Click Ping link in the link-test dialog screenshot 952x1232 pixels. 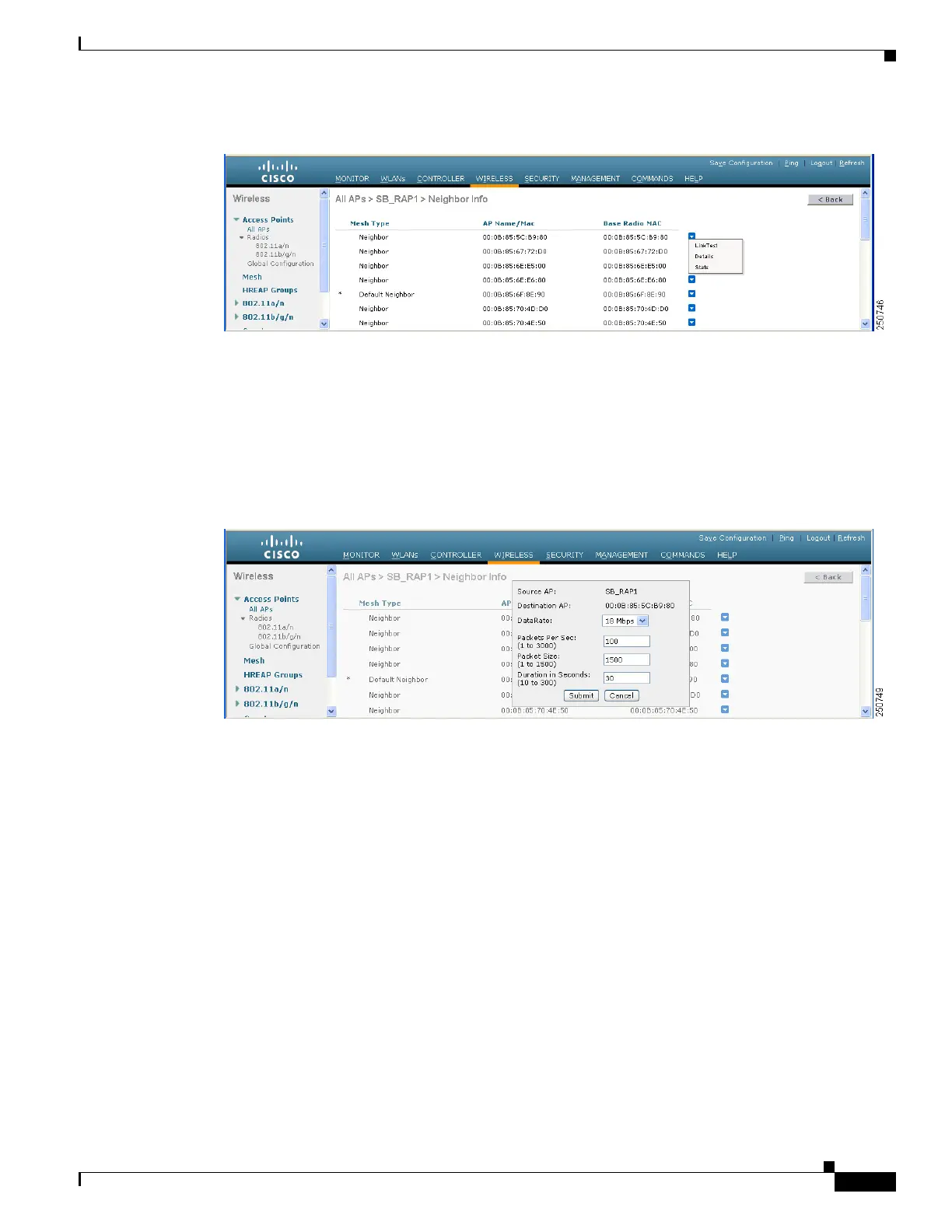(787, 538)
